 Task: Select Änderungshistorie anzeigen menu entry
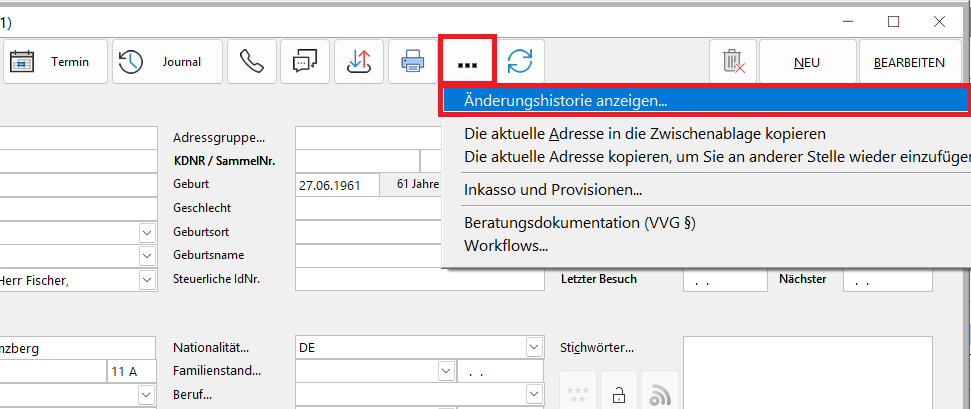[566, 100]
